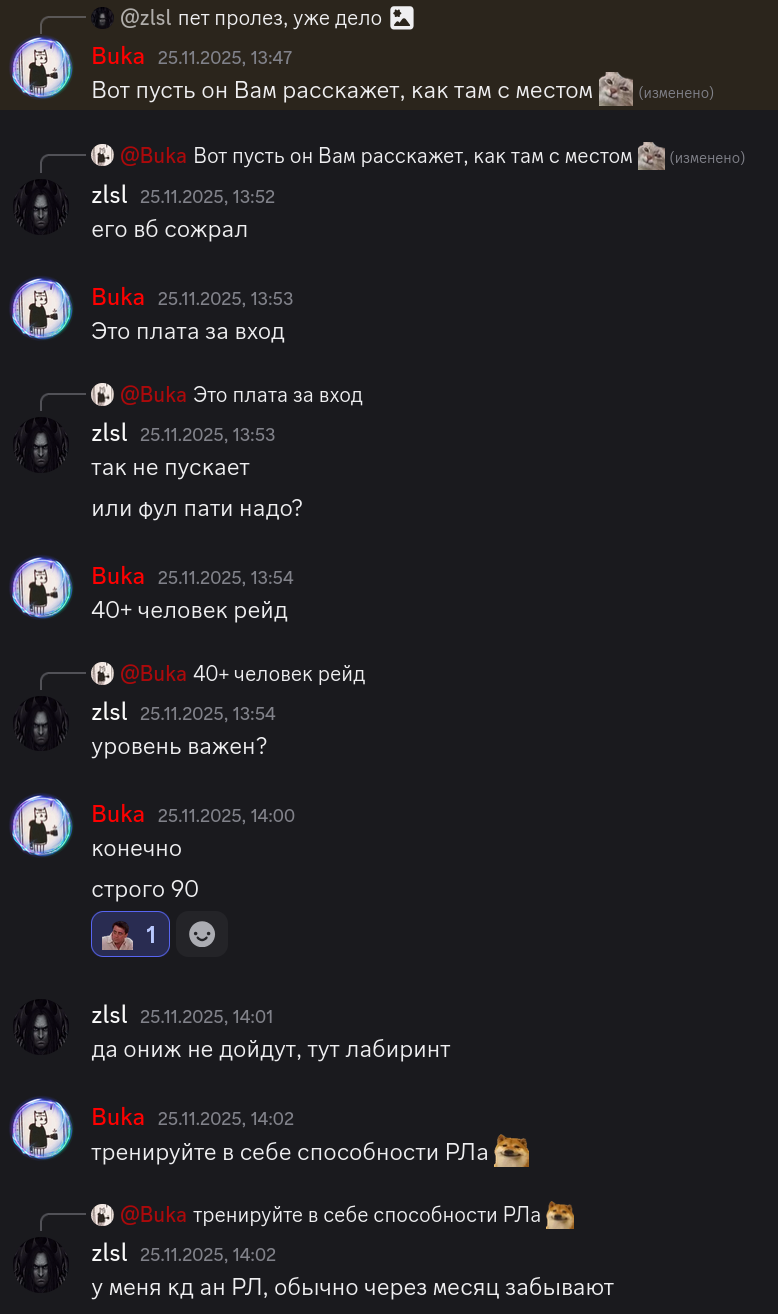This screenshot has width=778, height=1314.
Task: Click the shiba emoji in Buka's 14:02 message
Action: pyautogui.click(x=511, y=1152)
